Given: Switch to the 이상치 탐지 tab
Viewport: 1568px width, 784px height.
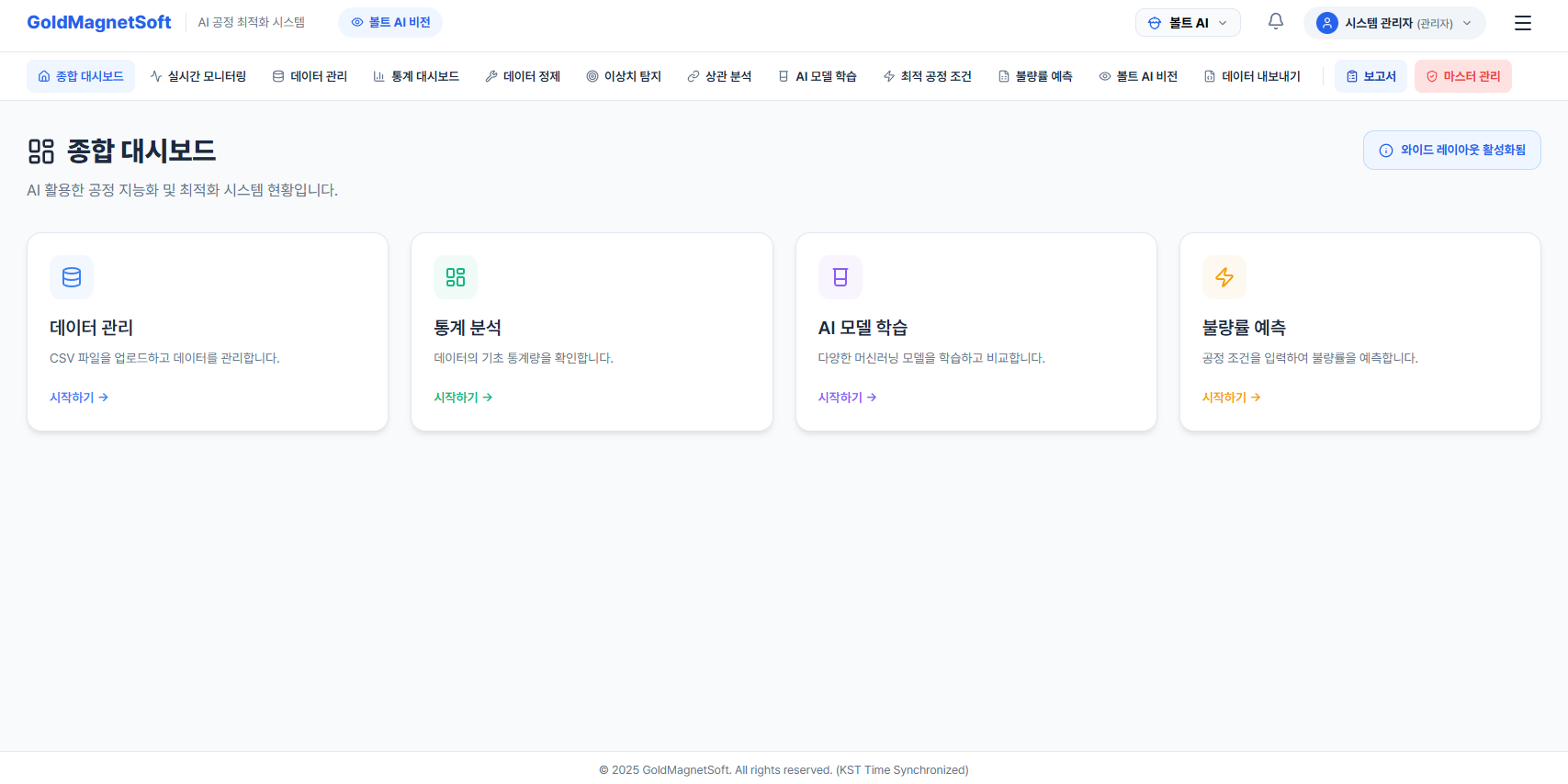Looking at the screenshot, I should coord(624,76).
